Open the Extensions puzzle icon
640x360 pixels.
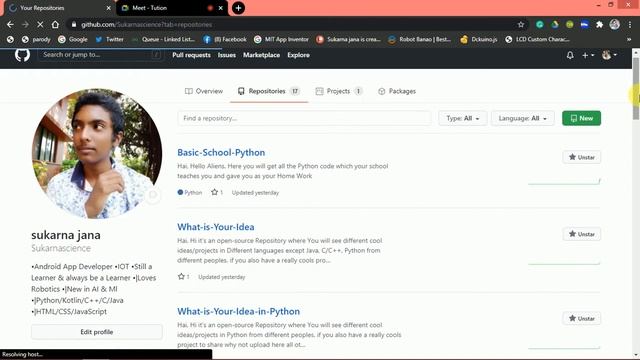tap(599, 24)
